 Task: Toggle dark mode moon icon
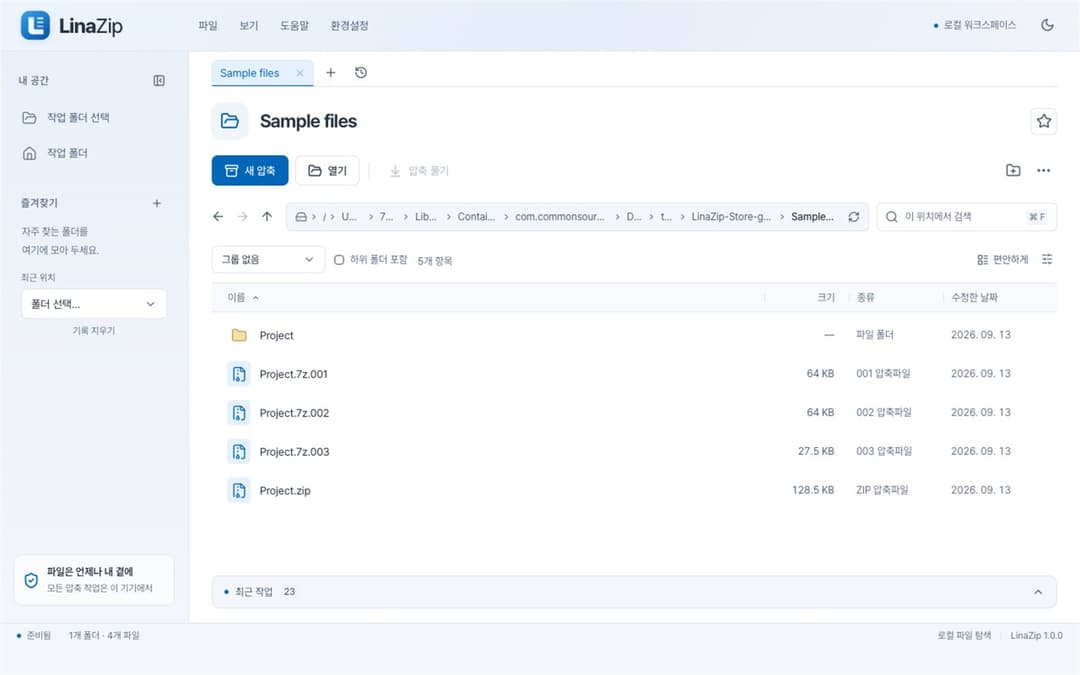1047,25
